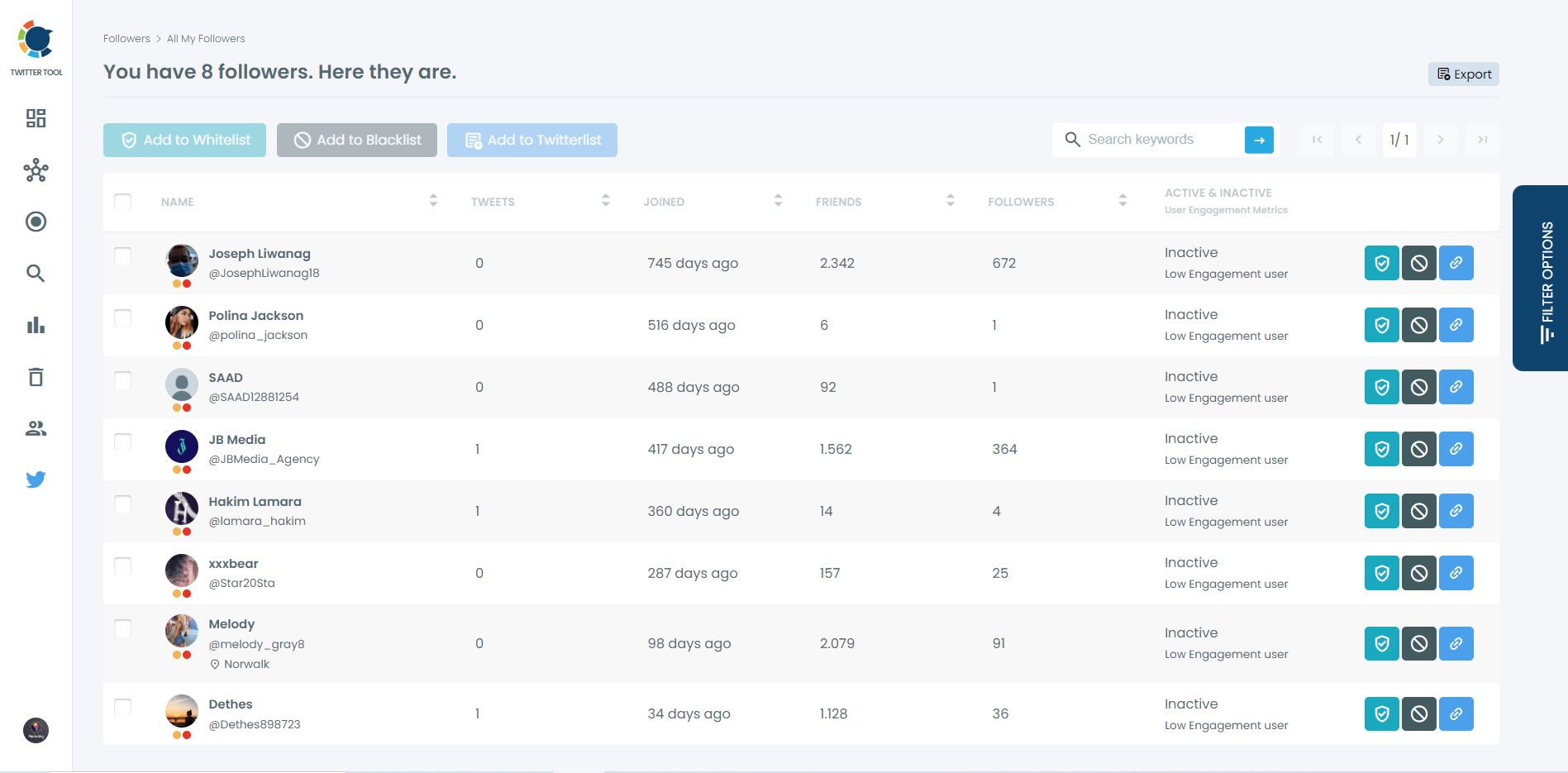
Task: Click the Add to Twitterlist button
Action: click(x=531, y=140)
